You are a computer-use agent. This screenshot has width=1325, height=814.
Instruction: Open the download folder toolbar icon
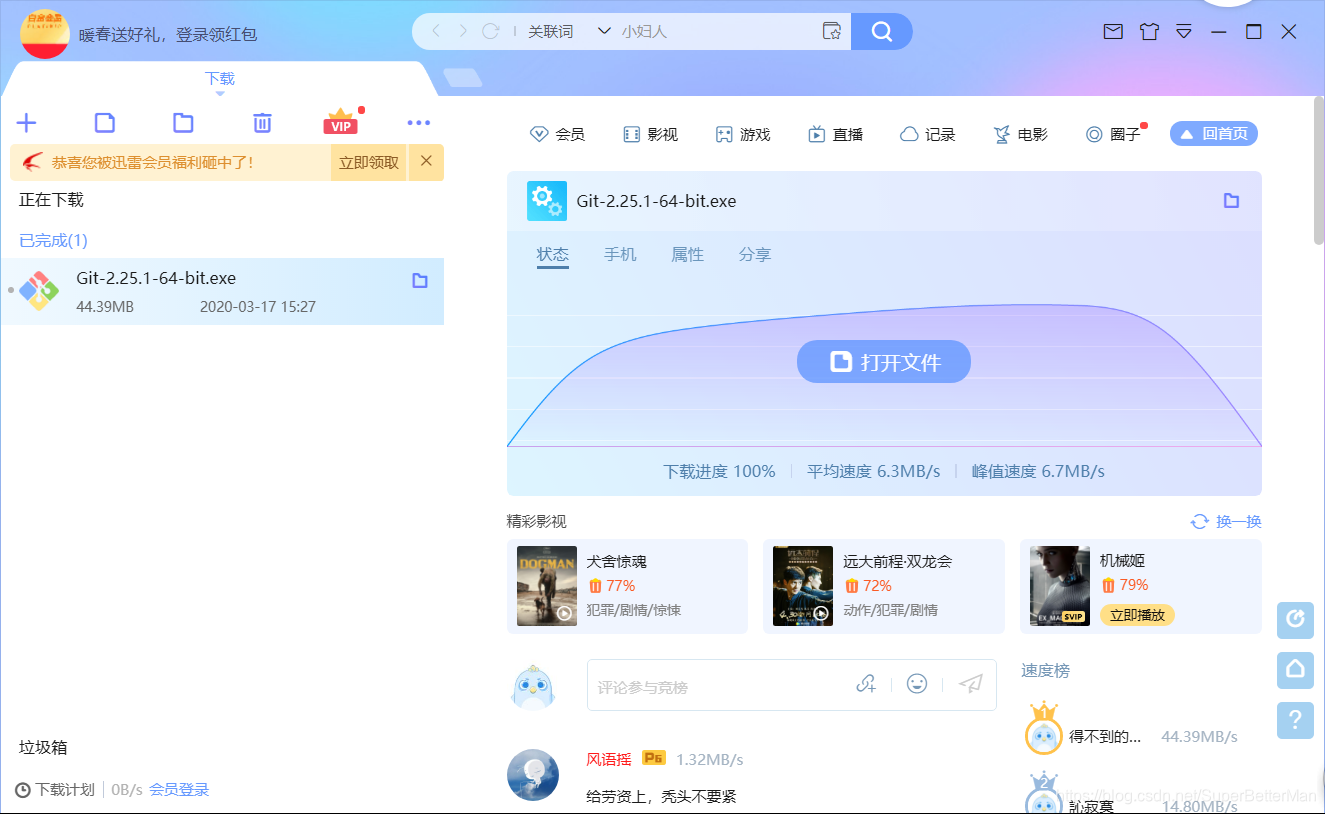click(x=183, y=123)
